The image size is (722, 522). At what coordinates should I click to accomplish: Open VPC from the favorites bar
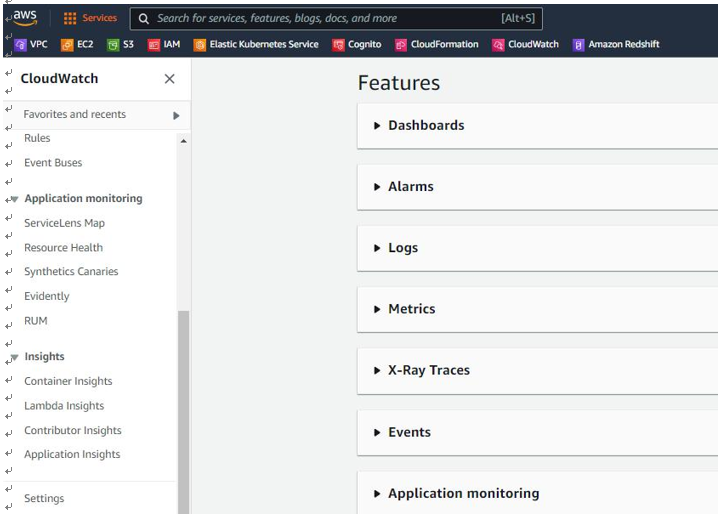[39, 44]
